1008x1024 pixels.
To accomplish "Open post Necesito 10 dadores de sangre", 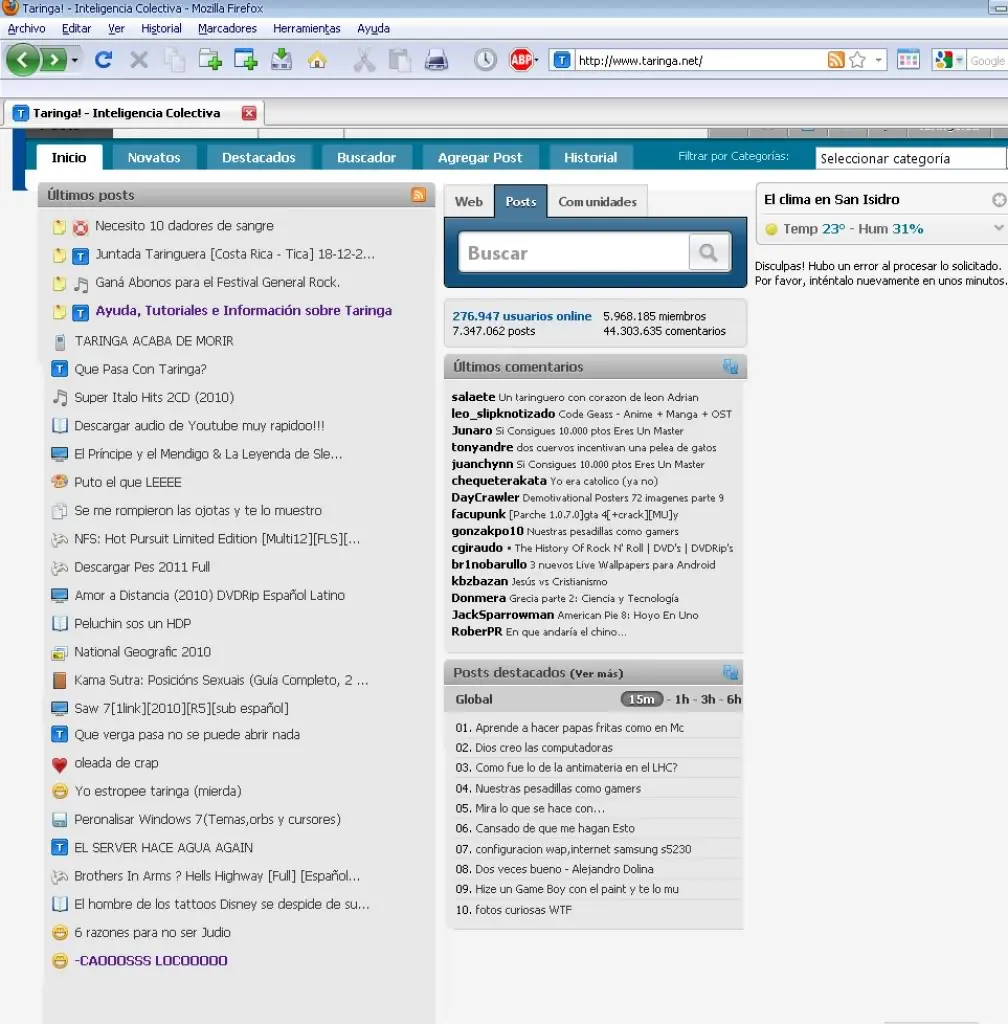I will [x=184, y=226].
